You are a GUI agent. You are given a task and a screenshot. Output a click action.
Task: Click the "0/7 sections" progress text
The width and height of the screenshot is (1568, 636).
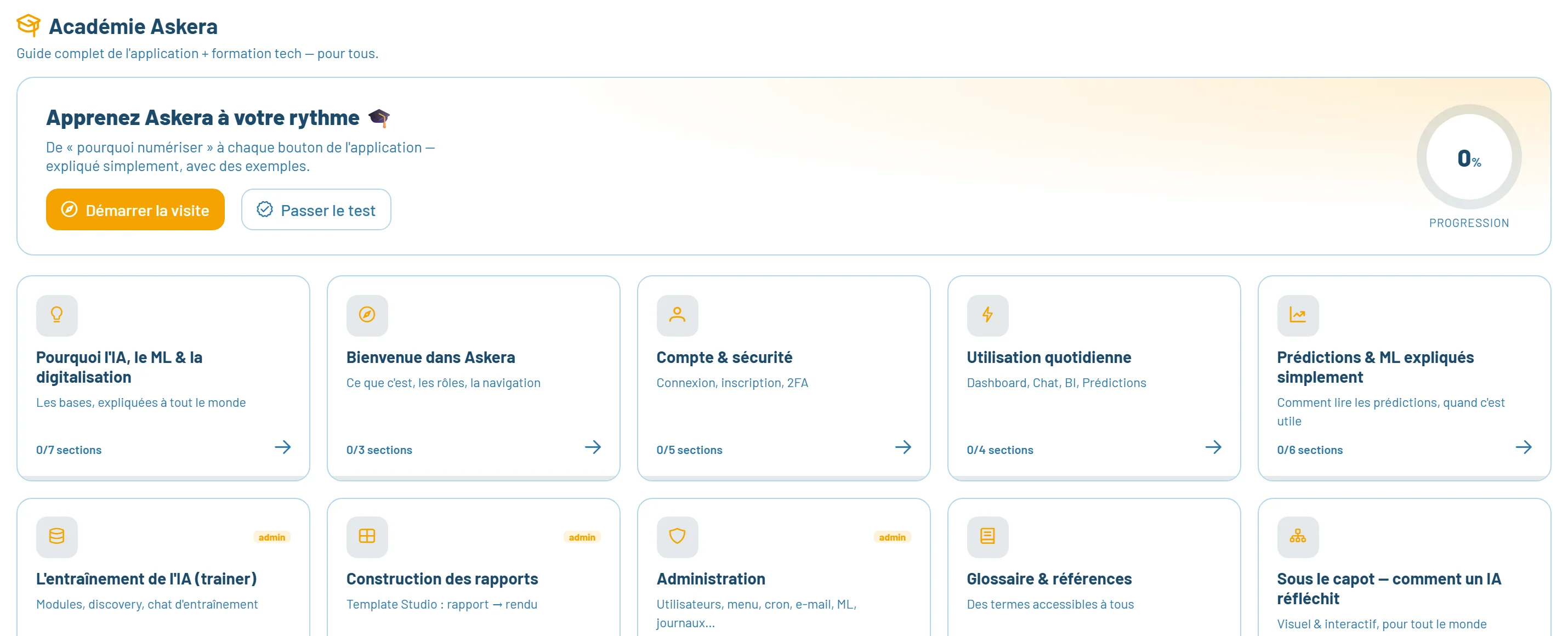(69, 450)
